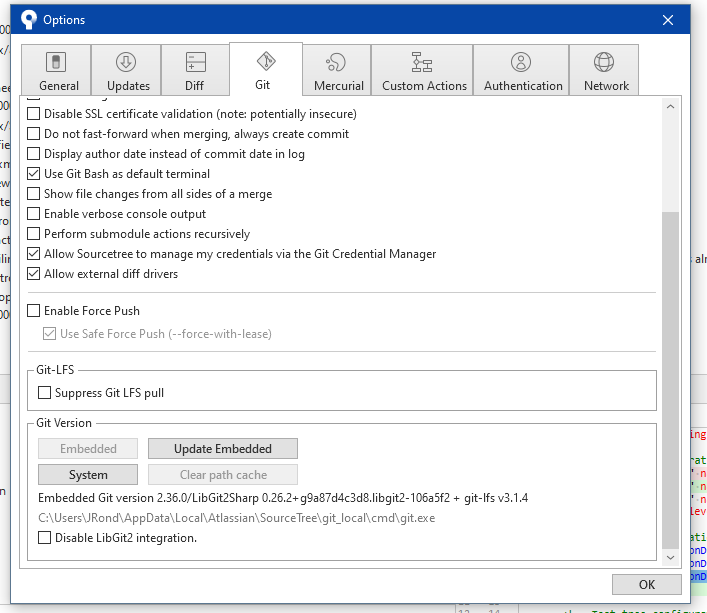
Task: Click the Git-LFS group label
Action: 55,370
